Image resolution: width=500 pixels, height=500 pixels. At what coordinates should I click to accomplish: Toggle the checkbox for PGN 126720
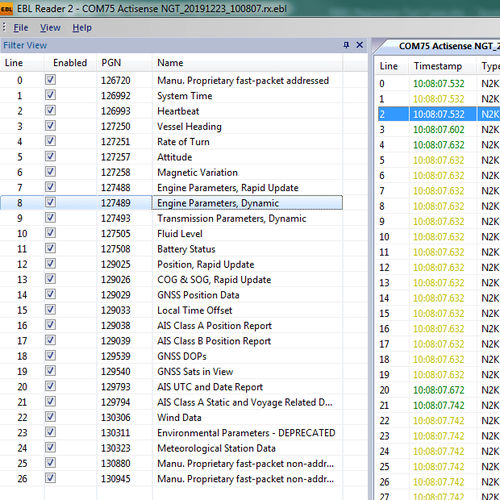point(50,80)
